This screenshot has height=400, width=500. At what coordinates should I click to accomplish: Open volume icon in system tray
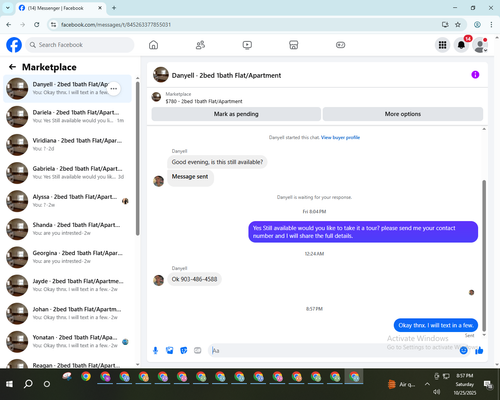coord(437,392)
